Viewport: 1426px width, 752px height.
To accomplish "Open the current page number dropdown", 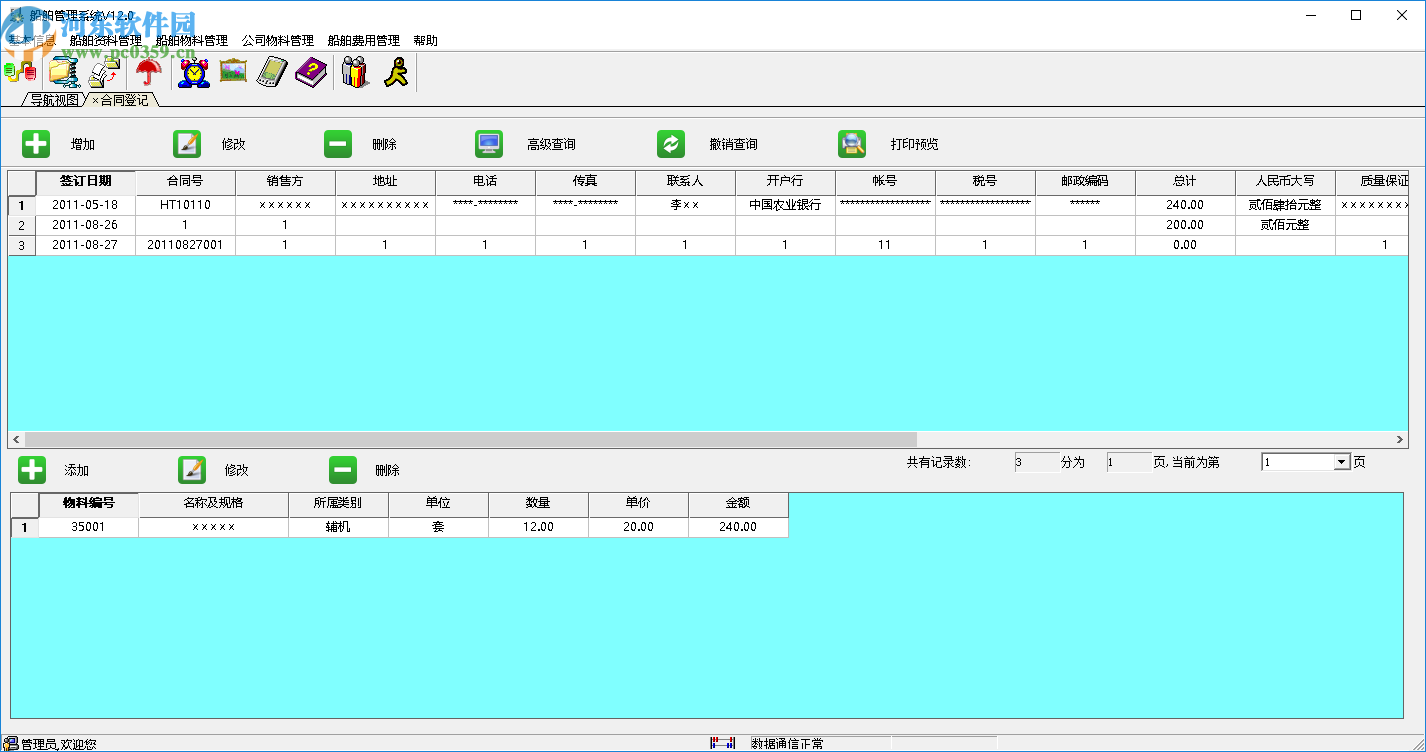I will pos(1342,462).
